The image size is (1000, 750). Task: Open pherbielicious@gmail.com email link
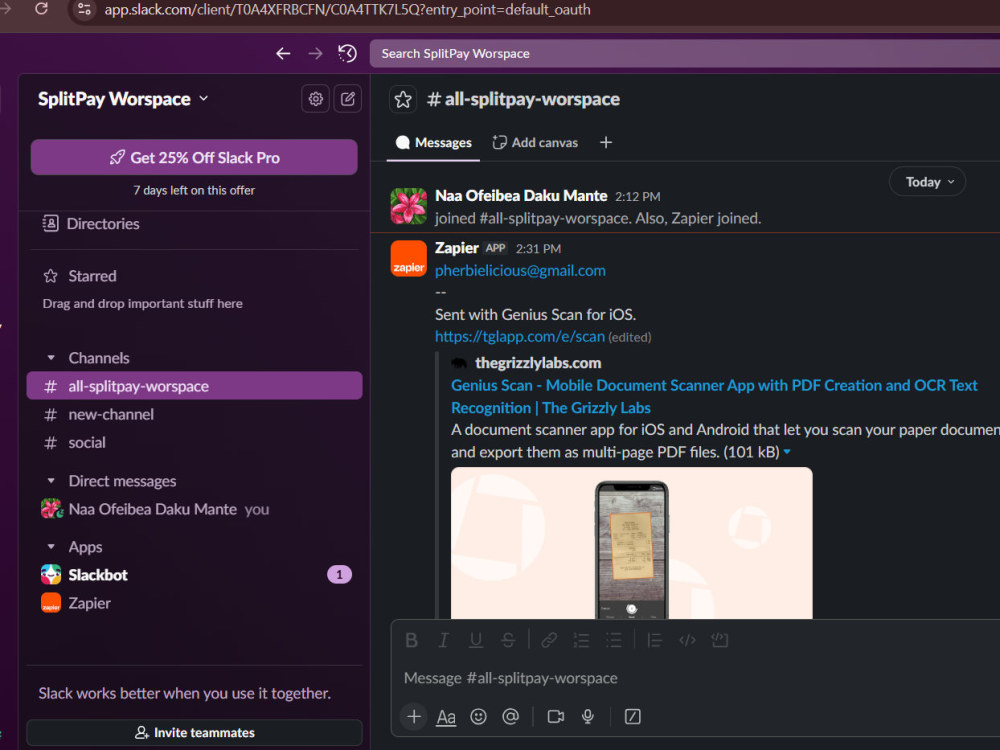[x=520, y=270]
